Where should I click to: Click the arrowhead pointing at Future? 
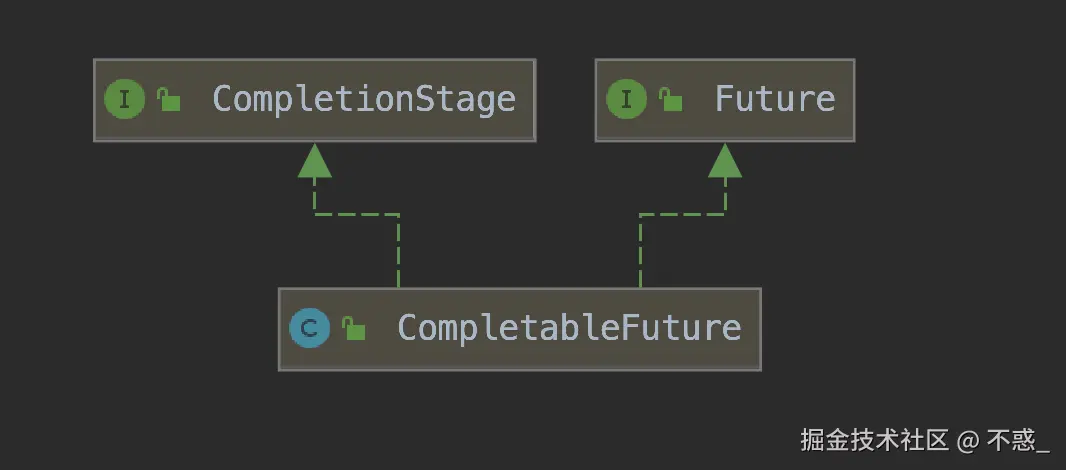click(725, 161)
